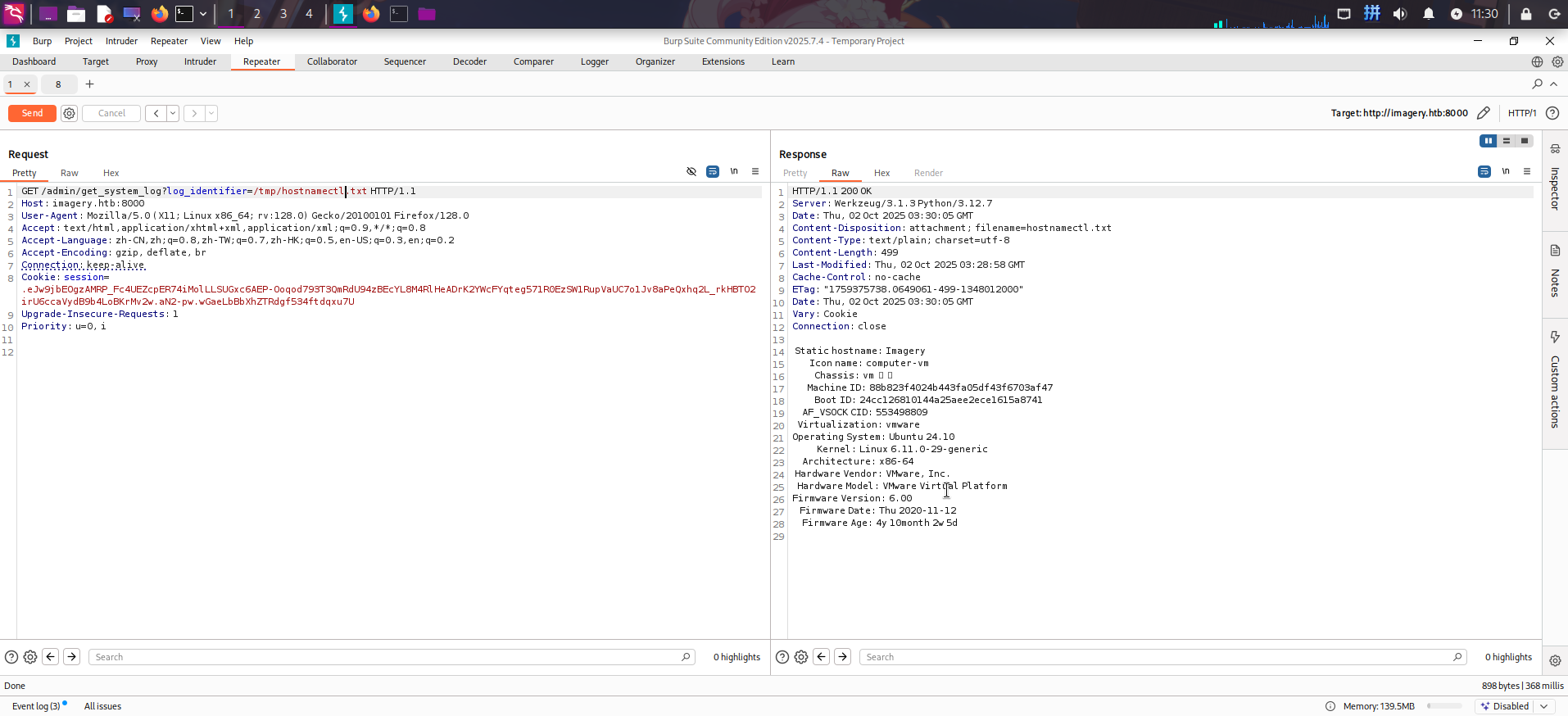
Task: Go to next response search match
Action: [843, 657]
